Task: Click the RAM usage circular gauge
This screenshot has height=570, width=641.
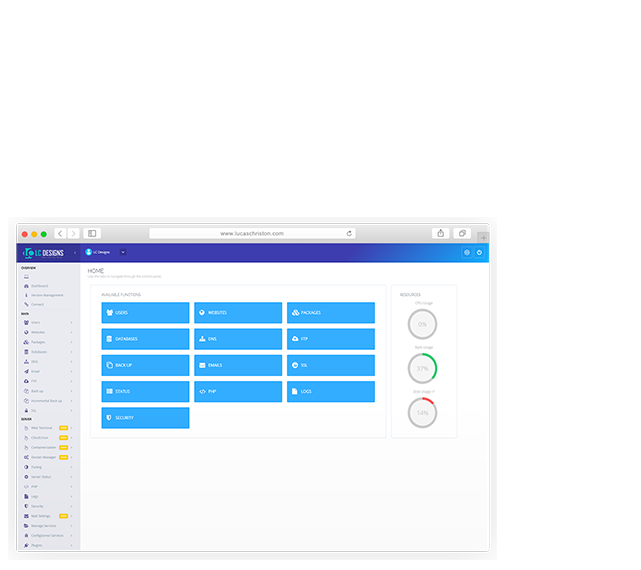Action: (422, 368)
